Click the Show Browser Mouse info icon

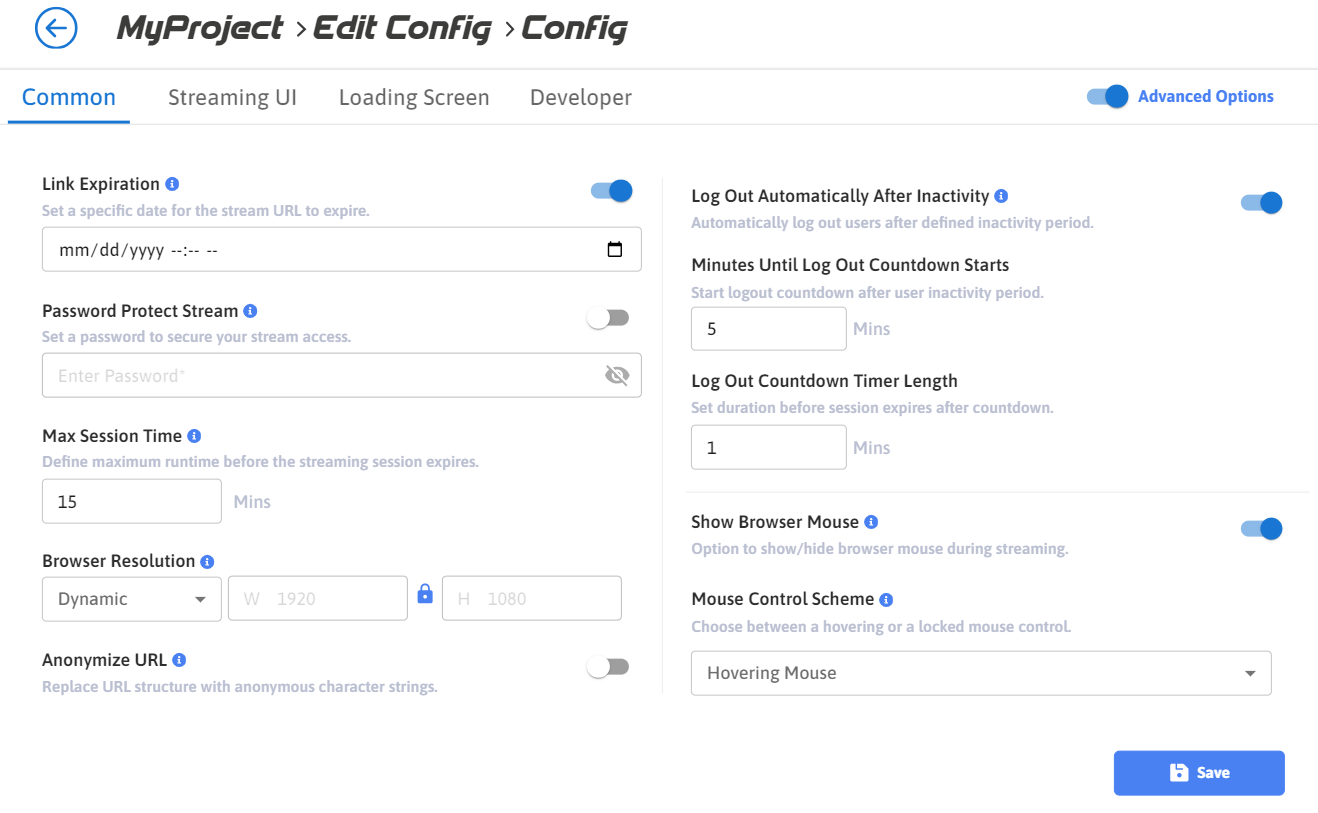click(x=871, y=522)
